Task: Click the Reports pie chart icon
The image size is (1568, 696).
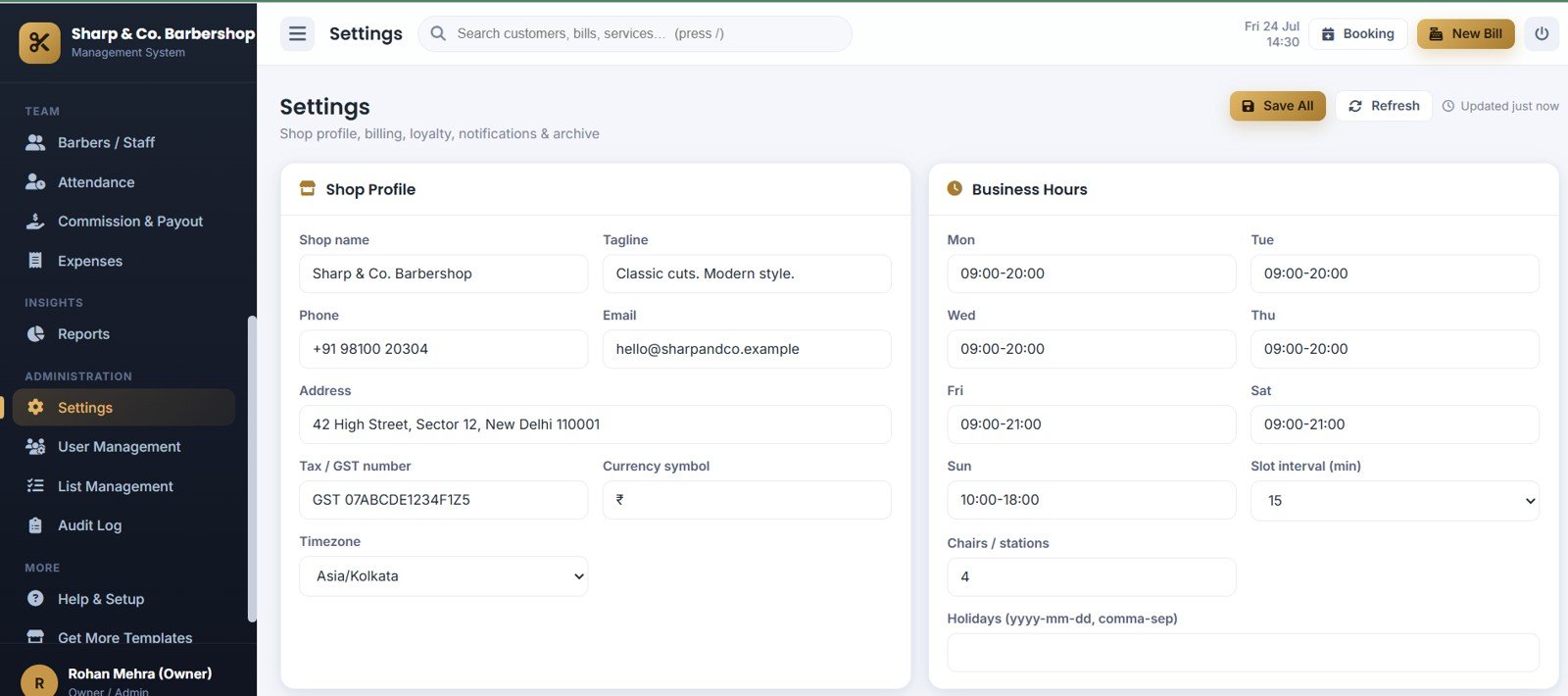Action: pyautogui.click(x=35, y=334)
